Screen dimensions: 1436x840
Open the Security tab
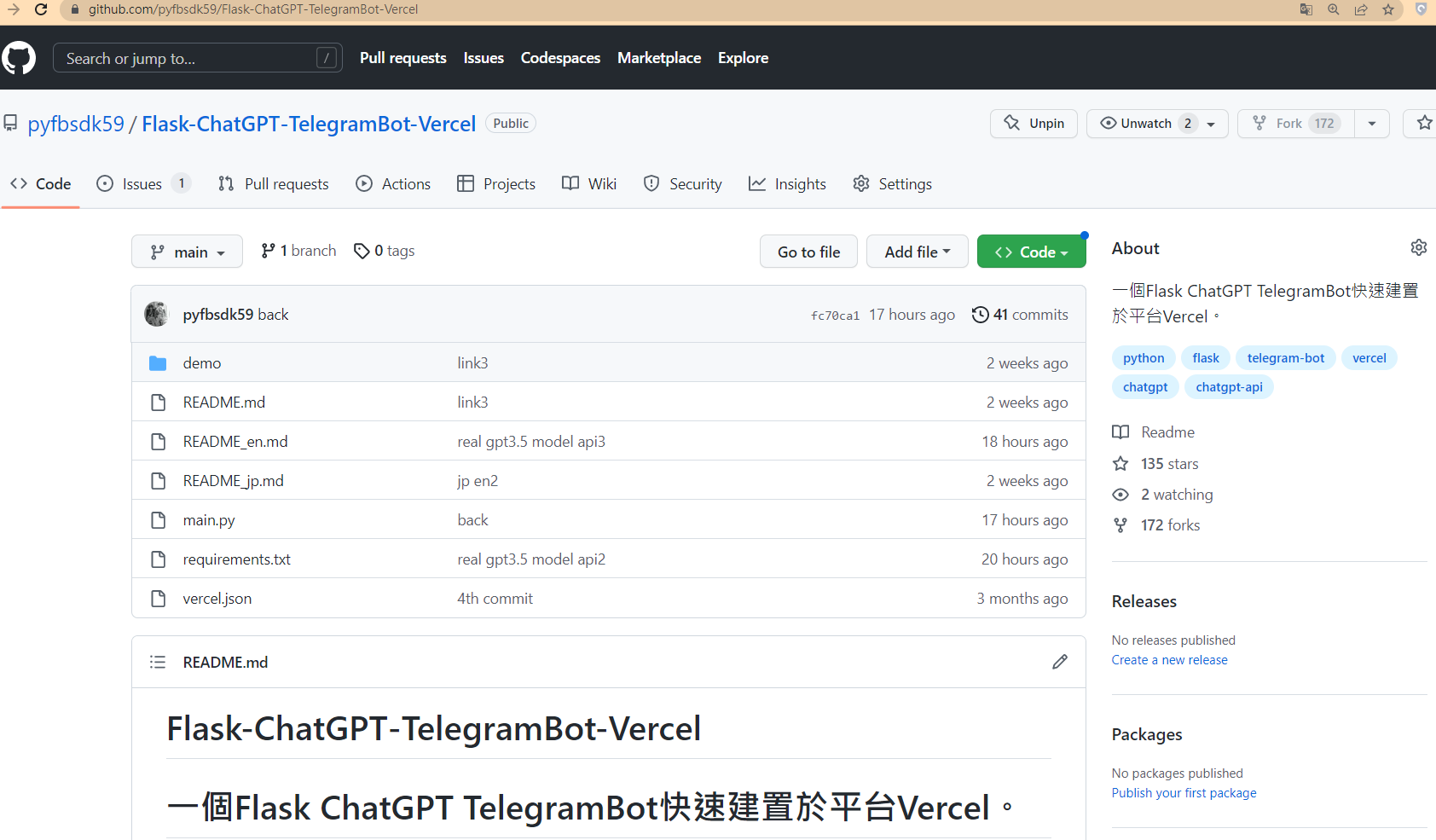(x=682, y=183)
